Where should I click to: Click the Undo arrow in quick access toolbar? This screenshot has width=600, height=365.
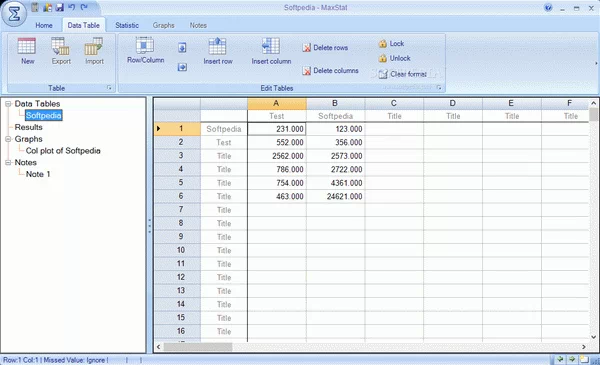click(72, 7)
